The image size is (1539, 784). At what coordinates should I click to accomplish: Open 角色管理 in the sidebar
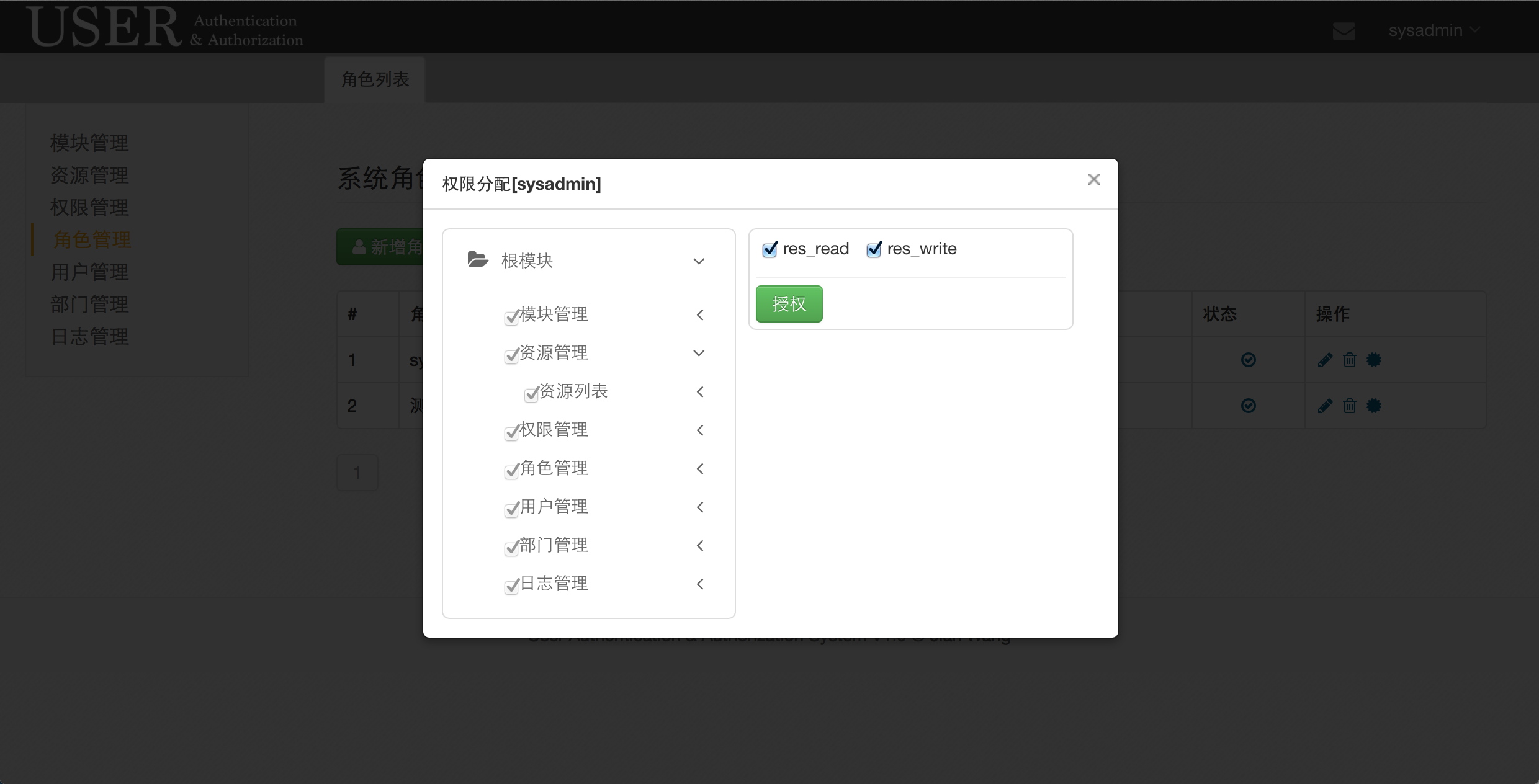click(92, 240)
